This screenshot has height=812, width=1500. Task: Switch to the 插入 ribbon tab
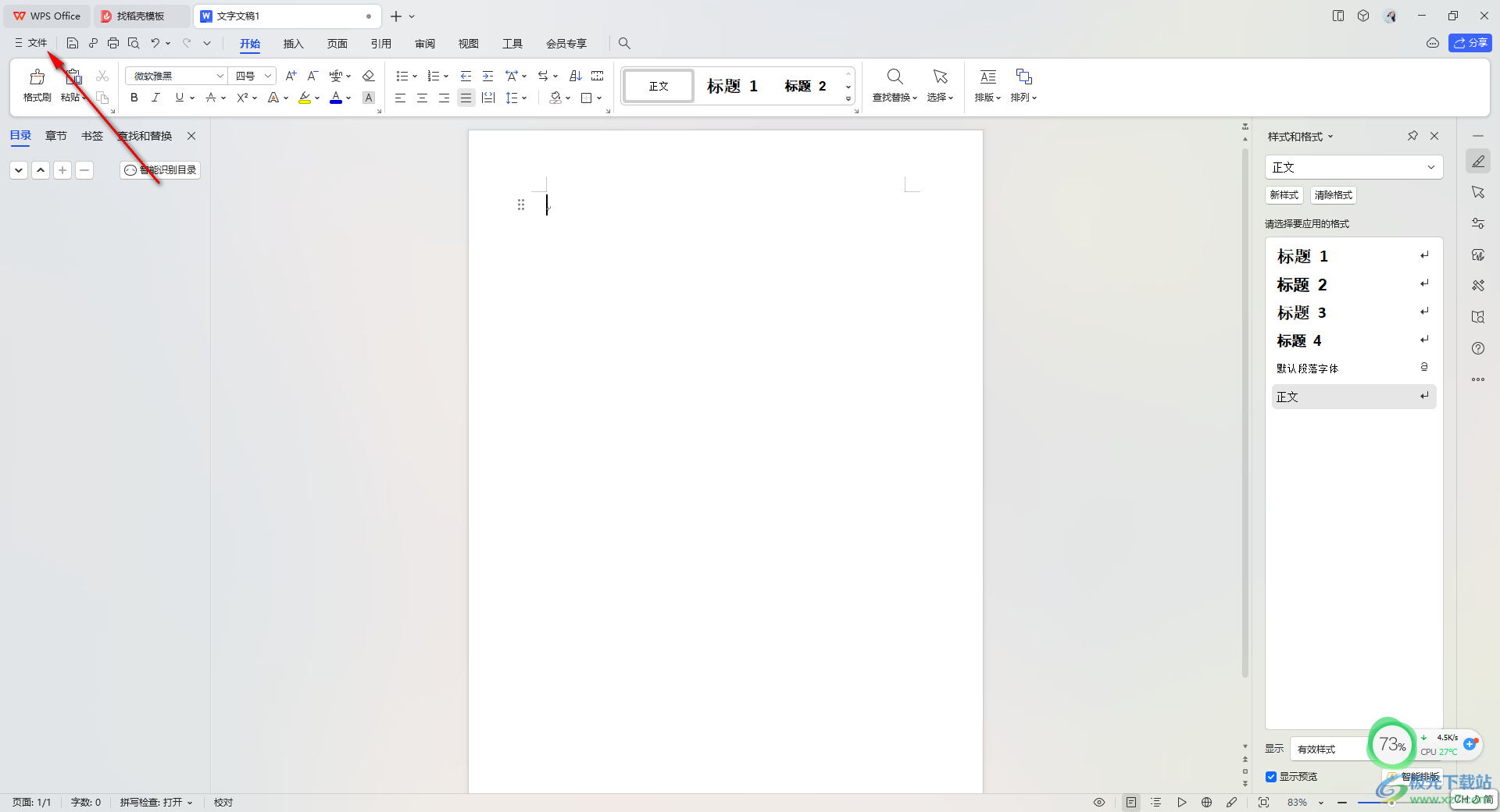[x=293, y=44]
